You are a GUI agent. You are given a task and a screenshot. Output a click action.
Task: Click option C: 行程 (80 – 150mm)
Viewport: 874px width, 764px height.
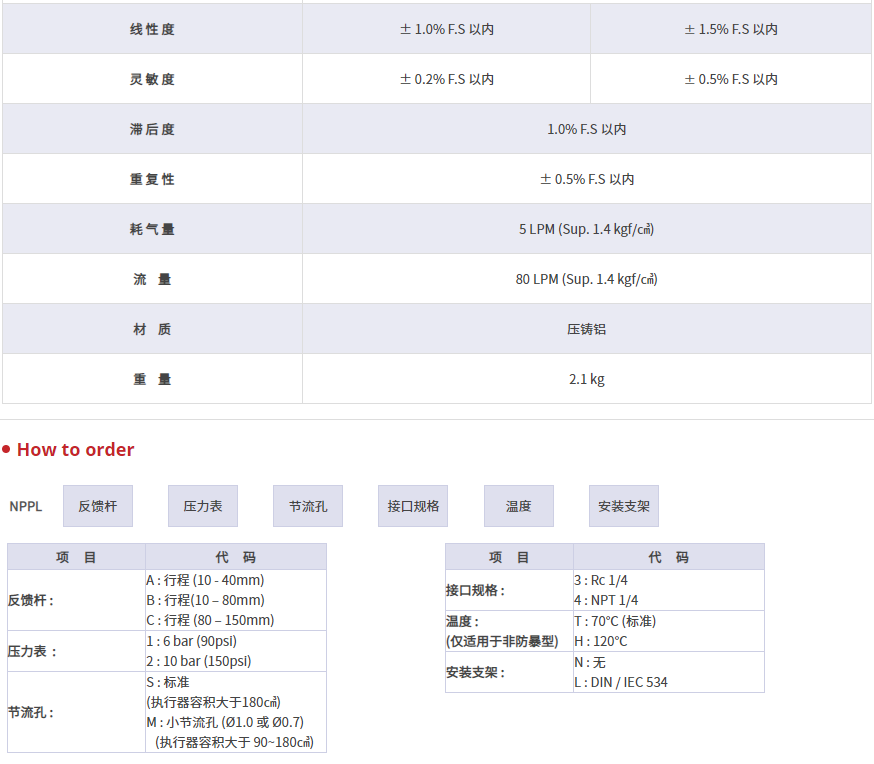click(x=210, y=620)
